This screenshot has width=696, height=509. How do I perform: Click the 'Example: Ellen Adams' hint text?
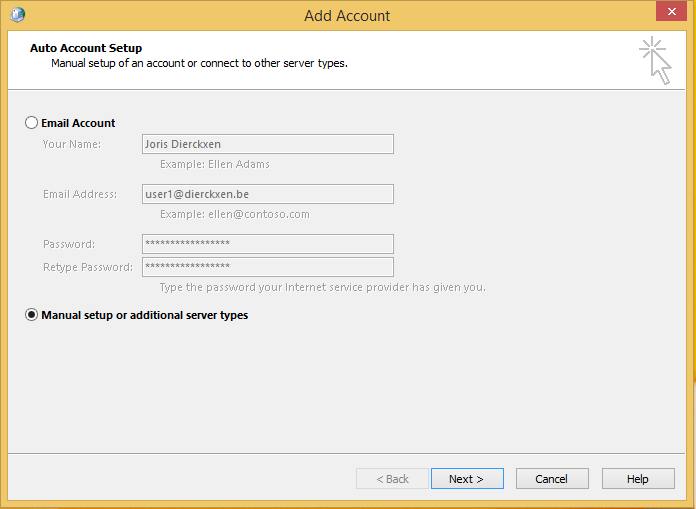(214, 164)
